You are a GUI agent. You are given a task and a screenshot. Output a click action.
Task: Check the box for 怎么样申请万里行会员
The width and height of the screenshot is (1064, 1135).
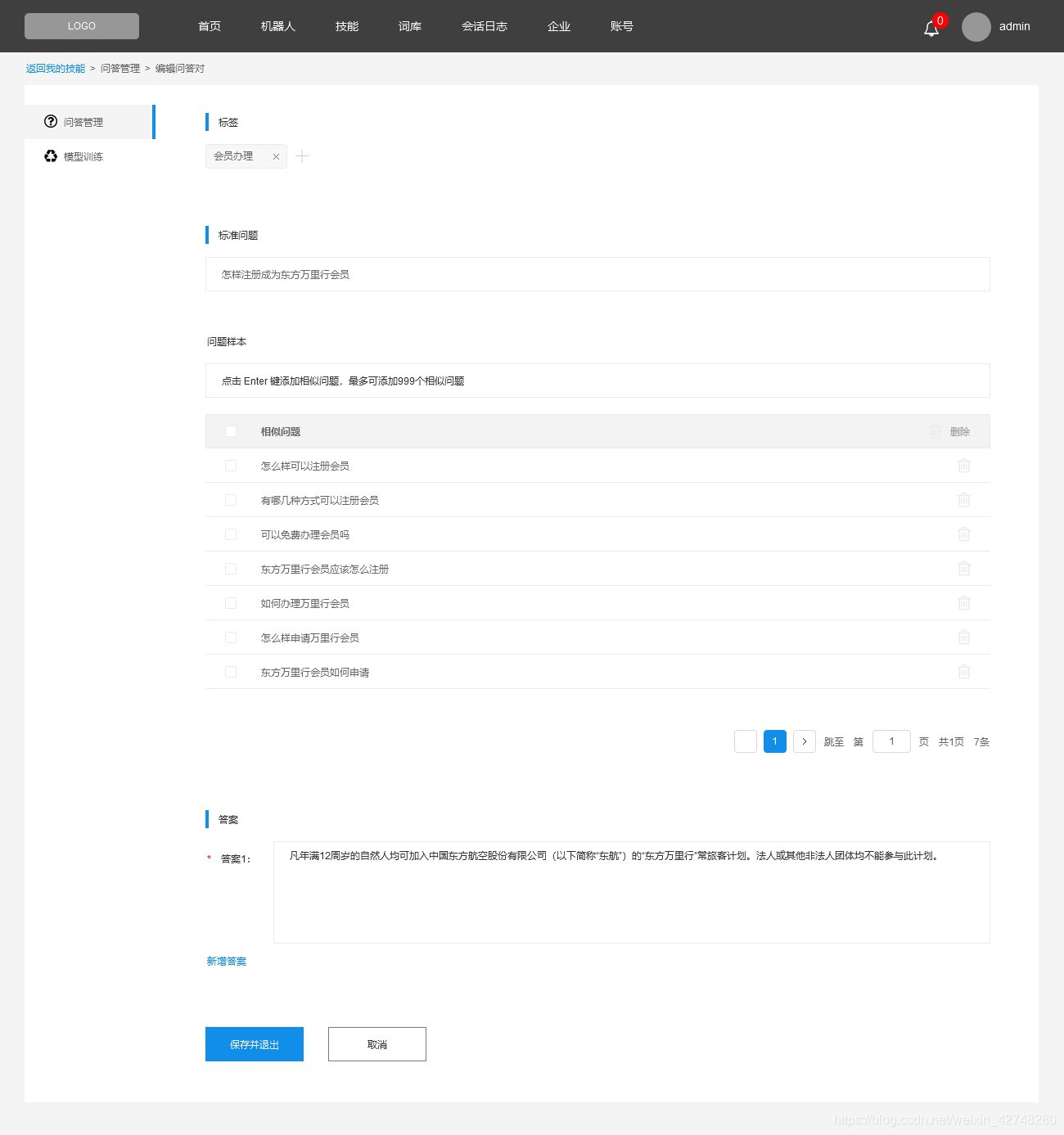(231, 637)
